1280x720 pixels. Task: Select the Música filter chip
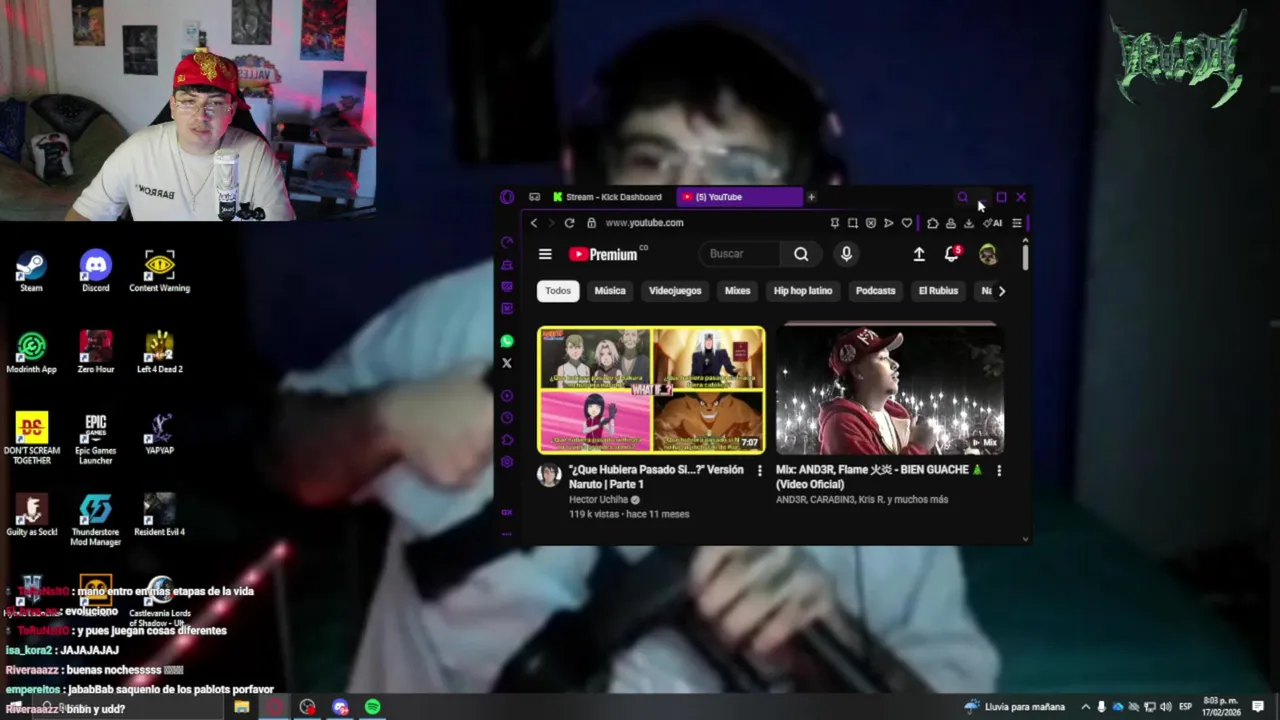tap(610, 291)
